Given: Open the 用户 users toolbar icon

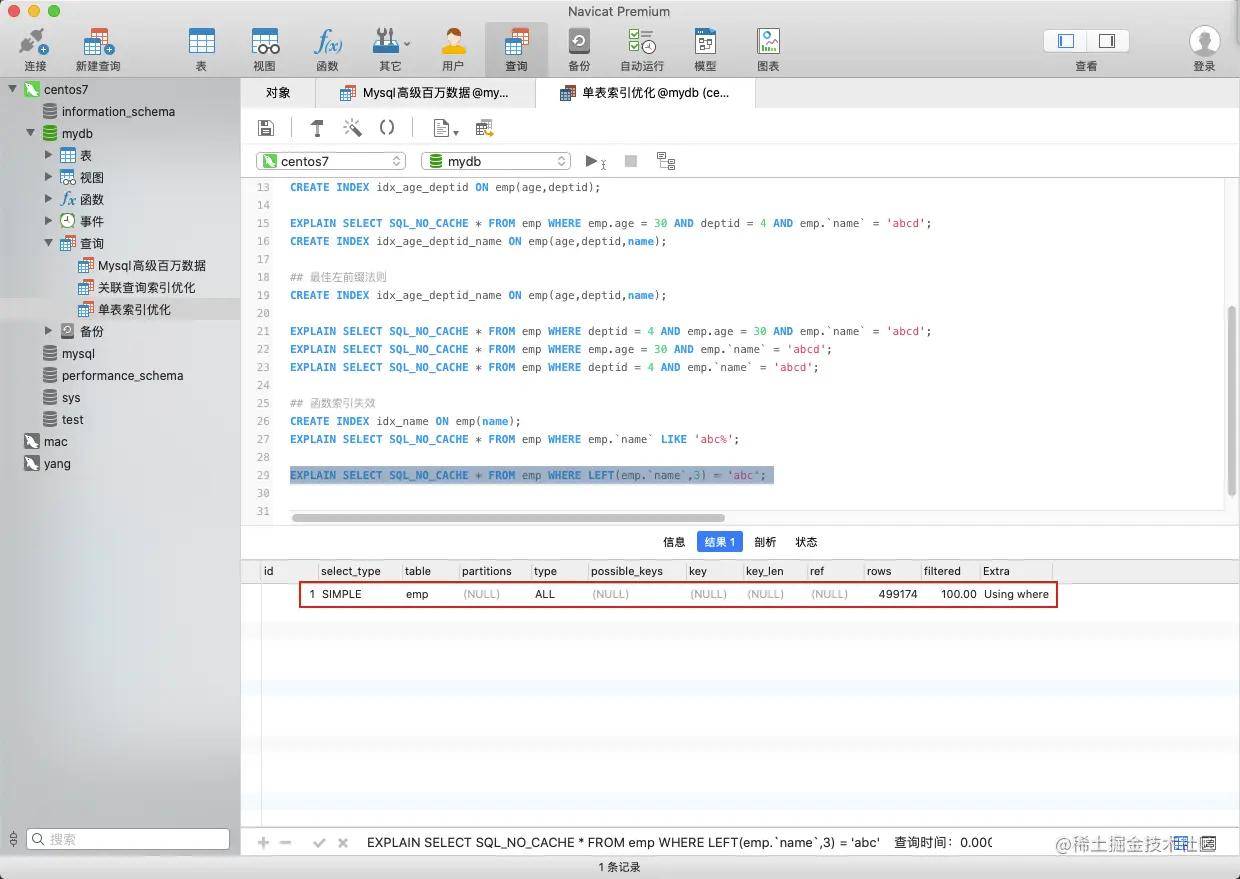Looking at the screenshot, I should click(x=453, y=49).
